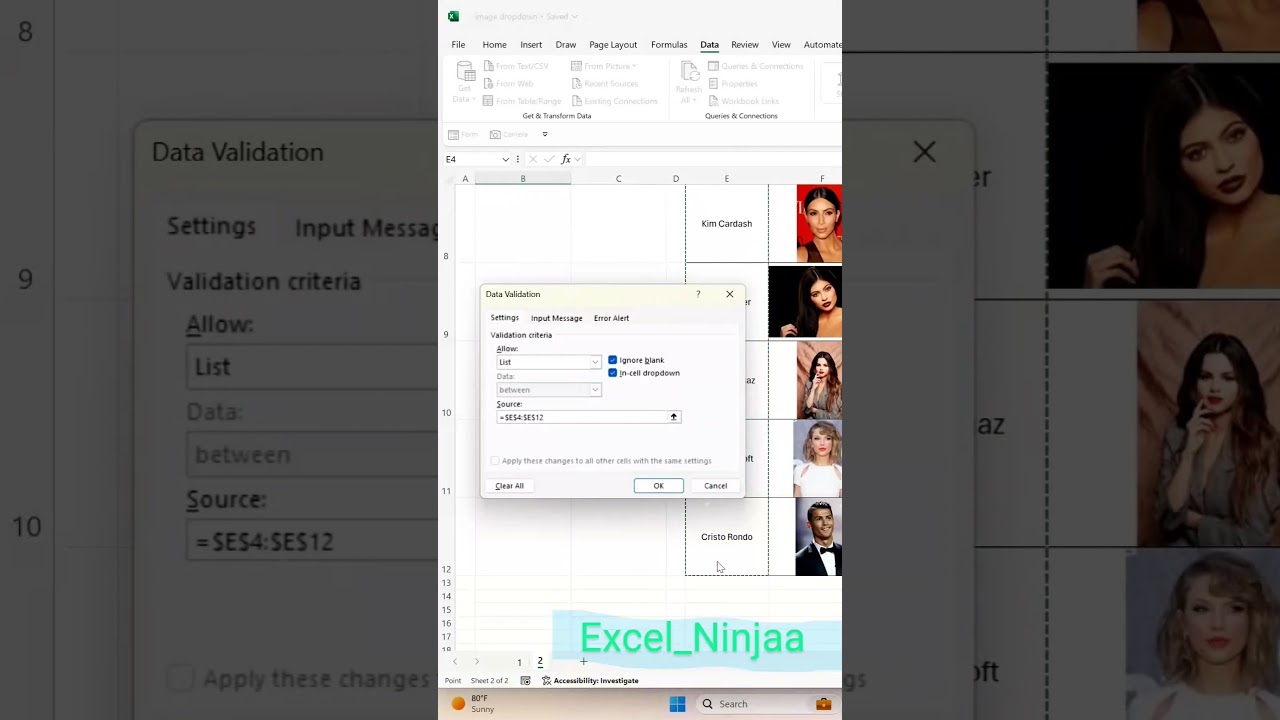Switch to the Draw ribbon tab
Image resolution: width=1280 pixels, height=720 pixels.
point(566,44)
